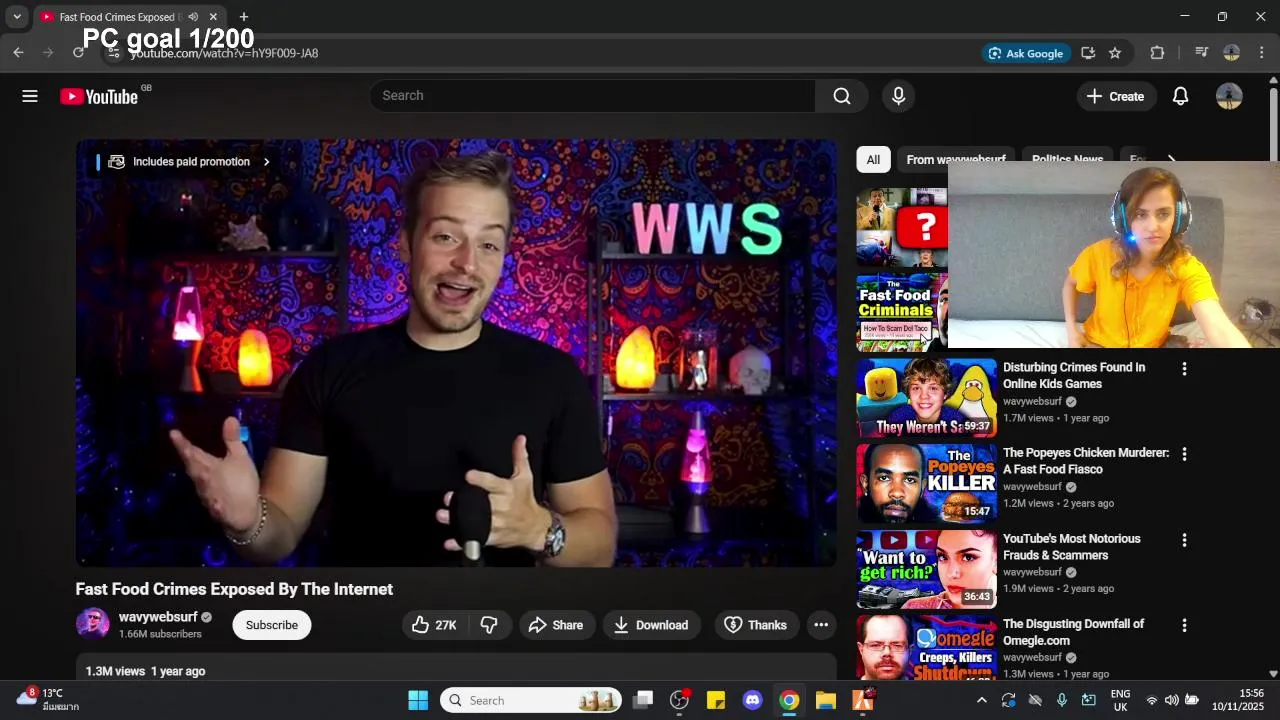Install app icon in address bar
1280x720 pixels.
click(x=1088, y=53)
